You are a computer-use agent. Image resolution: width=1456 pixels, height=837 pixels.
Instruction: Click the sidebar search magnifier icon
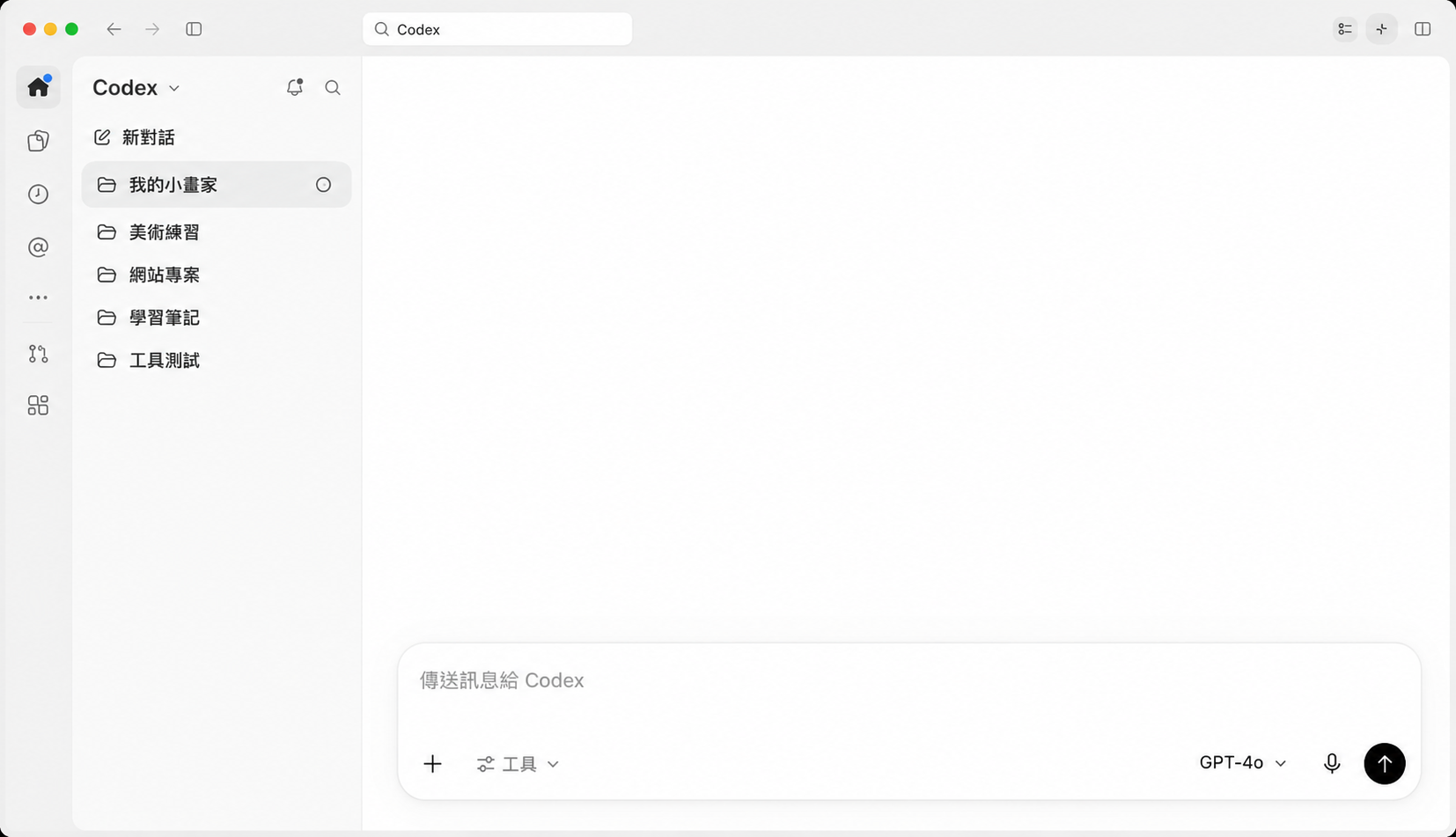coord(333,87)
